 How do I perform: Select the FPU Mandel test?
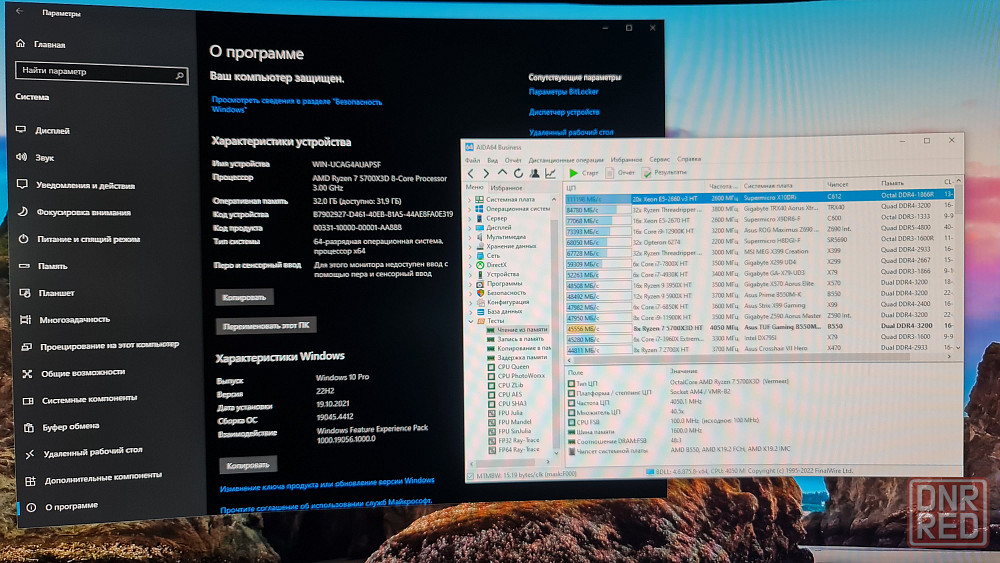pos(510,421)
